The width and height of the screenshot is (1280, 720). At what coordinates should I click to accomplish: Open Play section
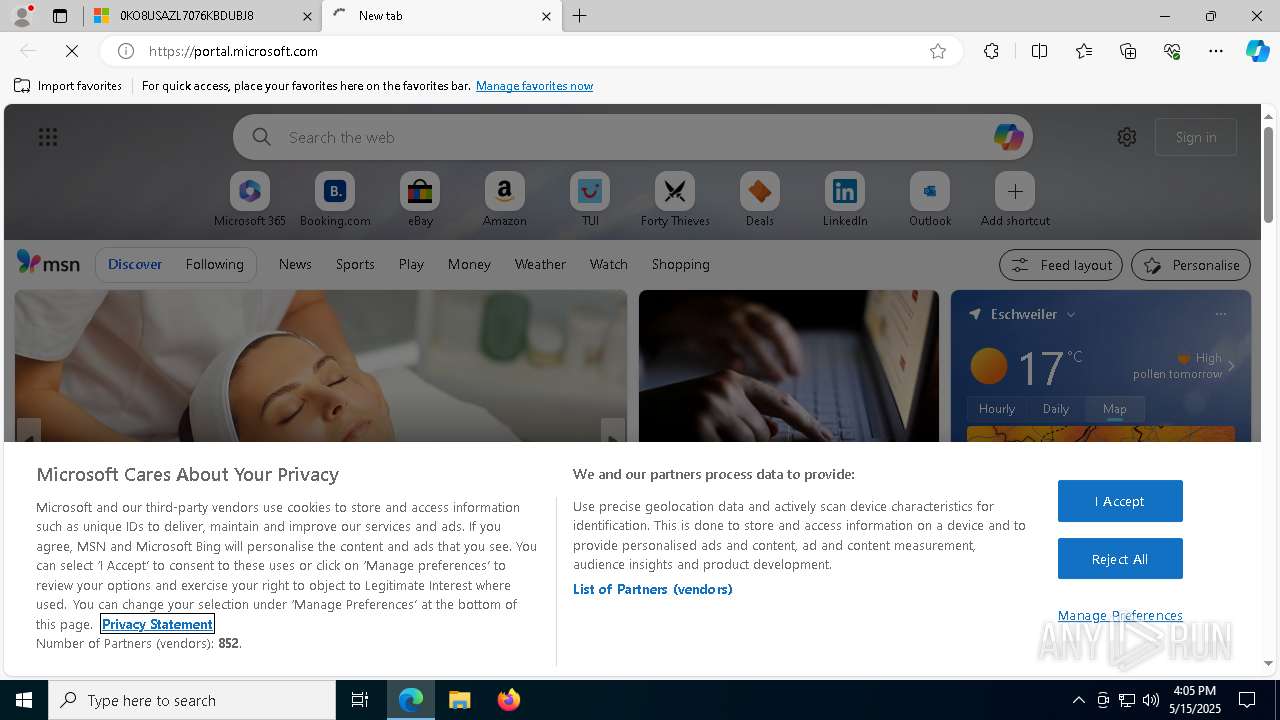point(411,264)
